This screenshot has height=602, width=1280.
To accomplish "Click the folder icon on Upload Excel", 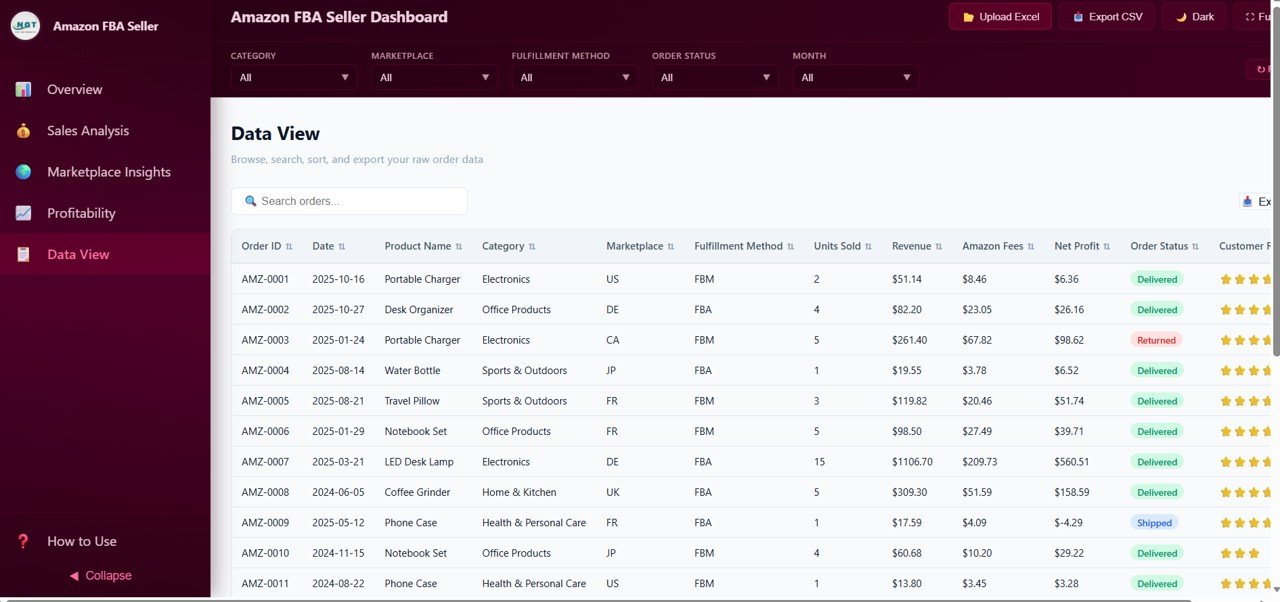I will coord(968,16).
